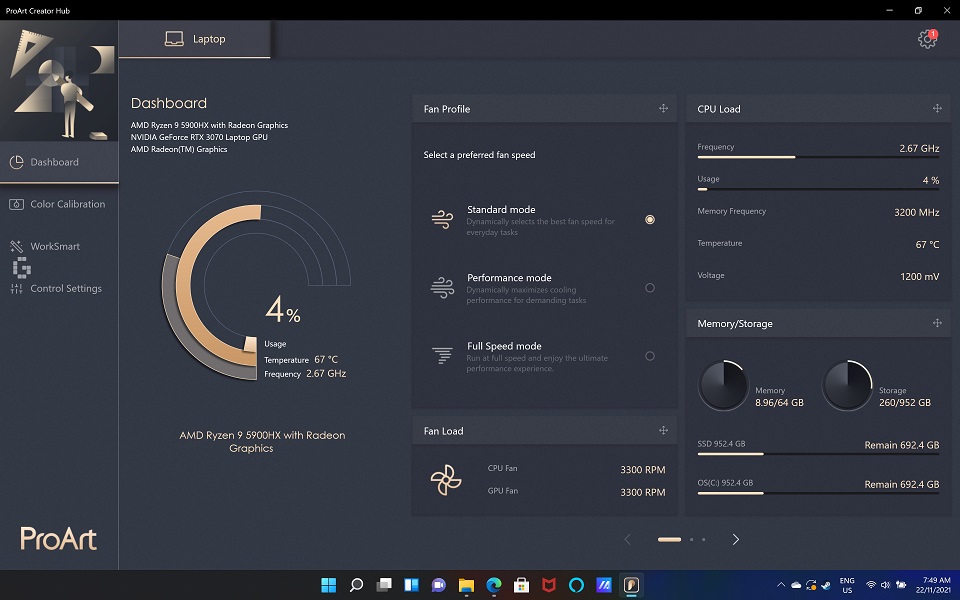Open Task View on the taskbar
The image size is (960, 600).
point(384,585)
